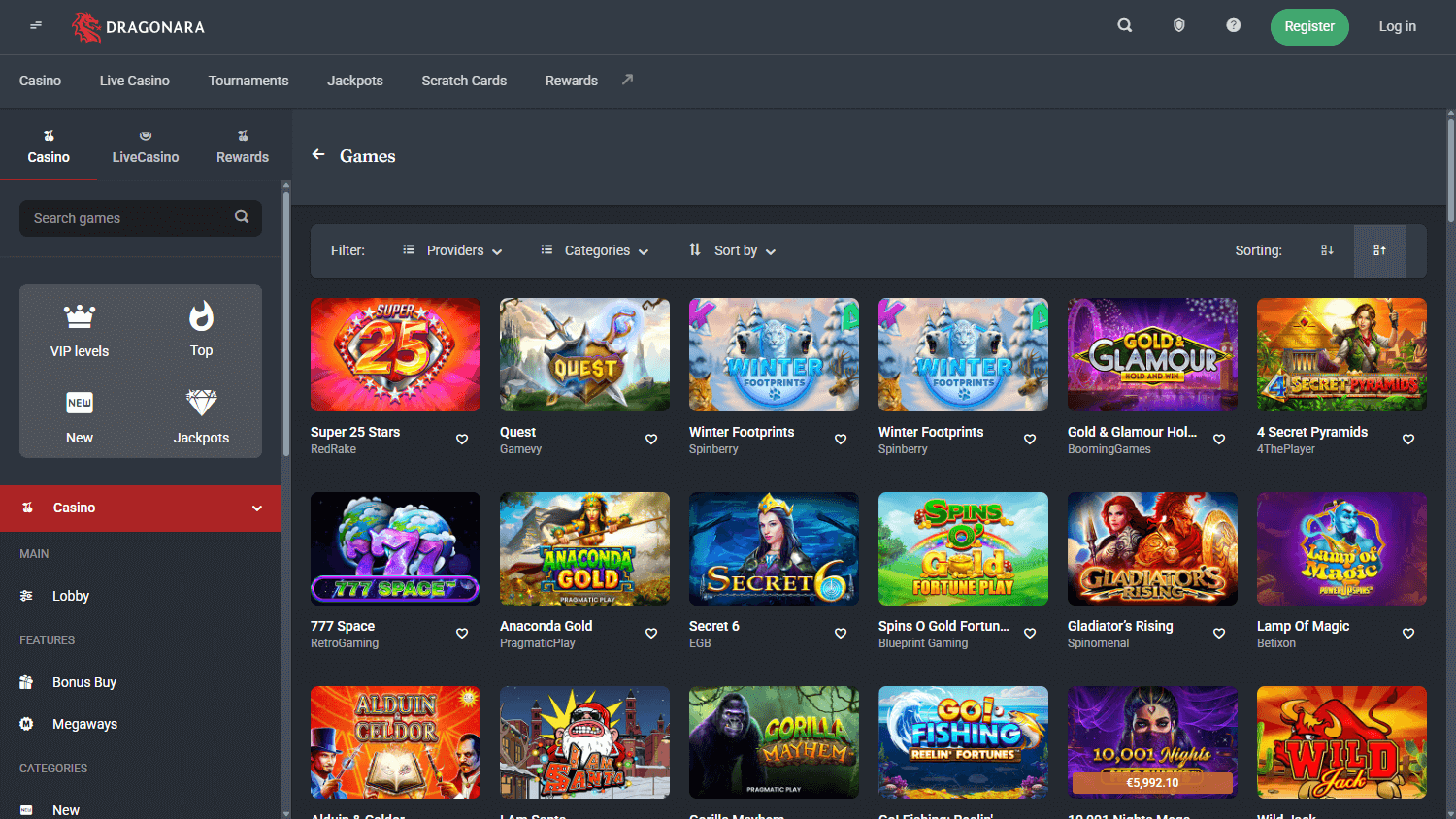Expand the Sort by dropdown

tap(731, 250)
